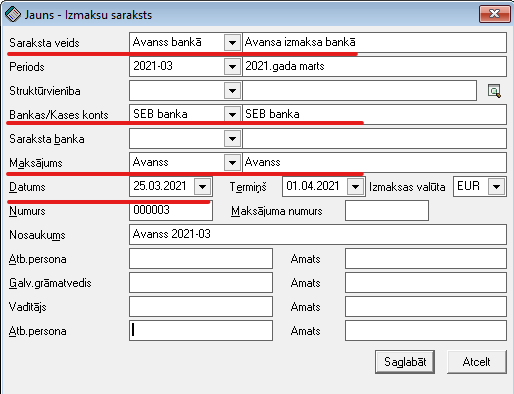Open the Bankas/Kases konts dropdown
Viewport: 514px width, 394px height.
232,115
